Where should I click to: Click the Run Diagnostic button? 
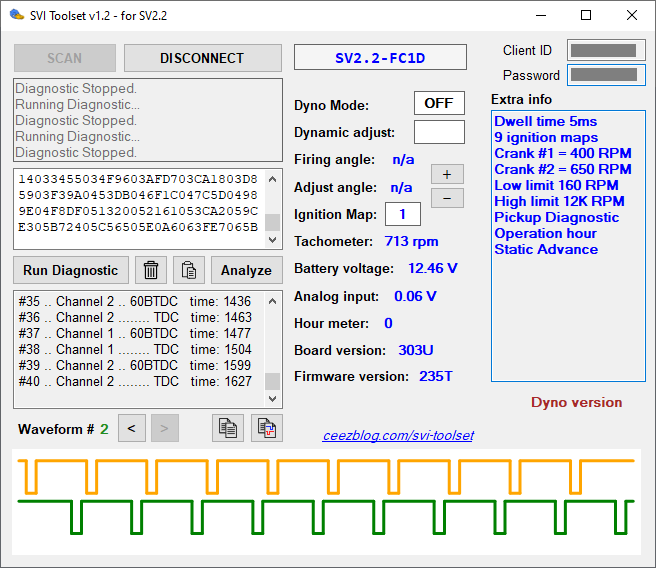tap(71, 270)
